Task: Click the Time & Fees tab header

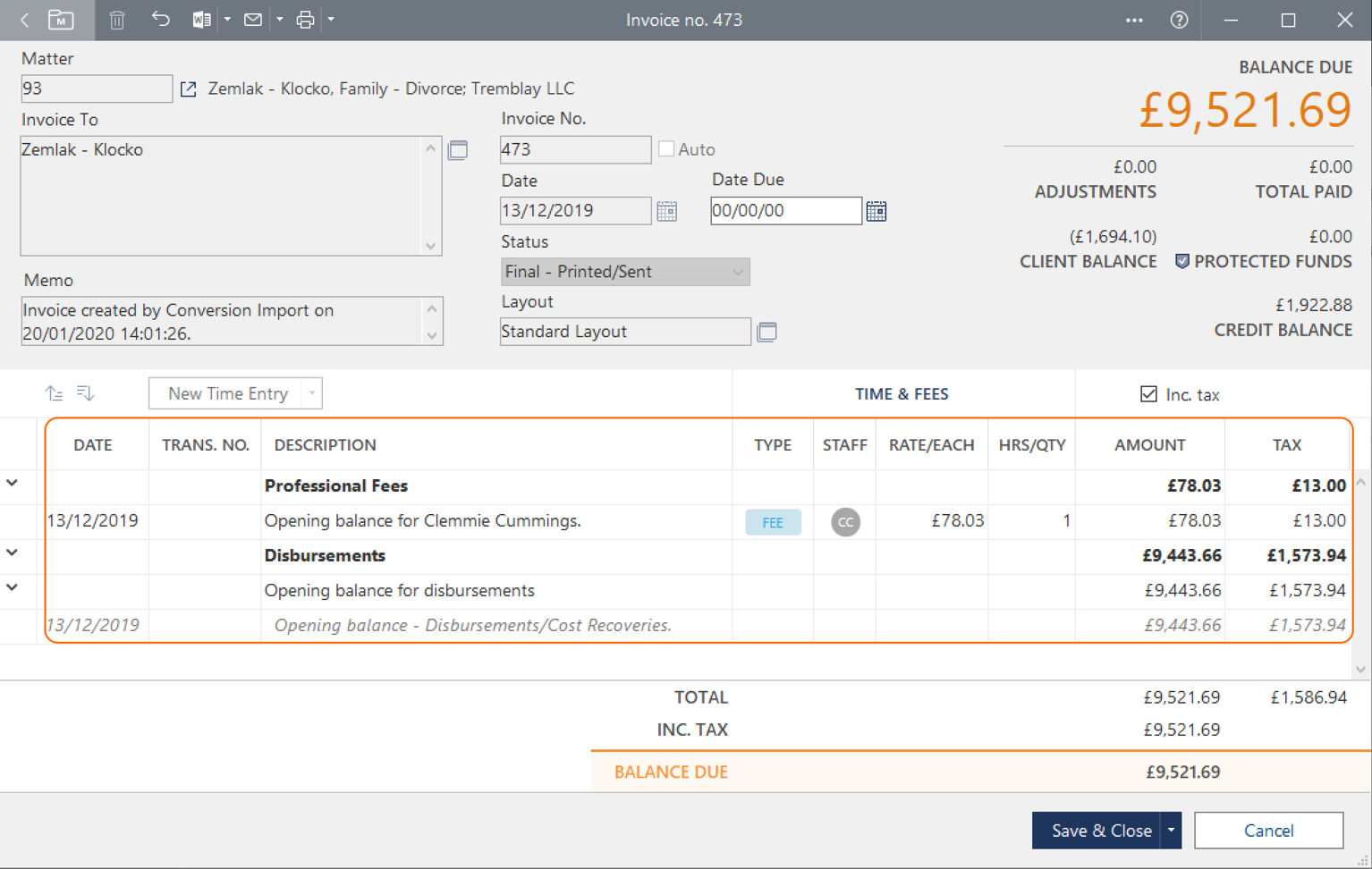Action: point(902,394)
